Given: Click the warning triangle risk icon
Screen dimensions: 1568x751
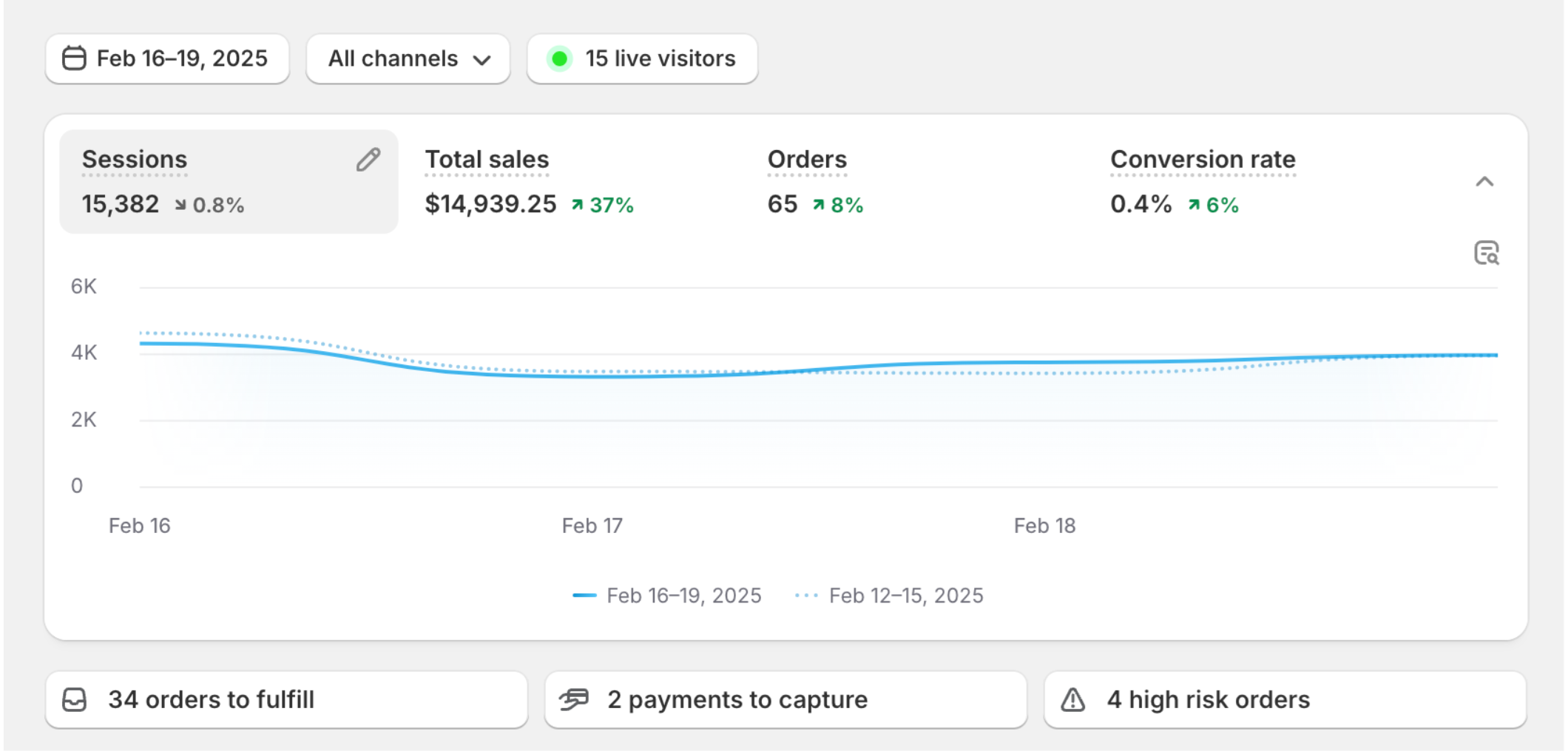Looking at the screenshot, I should (x=1073, y=699).
